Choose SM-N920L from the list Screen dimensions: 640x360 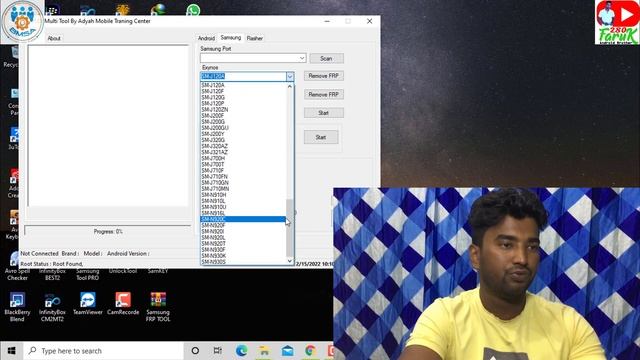pyautogui.click(x=243, y=238)
